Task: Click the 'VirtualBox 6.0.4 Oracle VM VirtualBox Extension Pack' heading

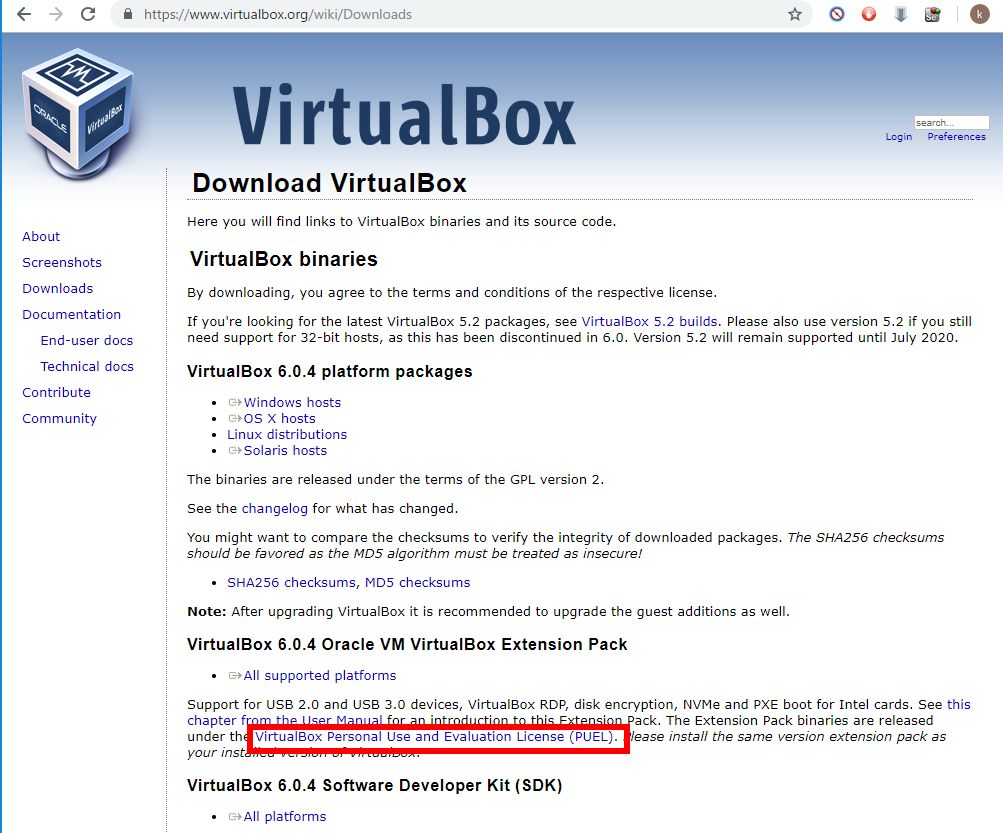Action: coord(407,644)
